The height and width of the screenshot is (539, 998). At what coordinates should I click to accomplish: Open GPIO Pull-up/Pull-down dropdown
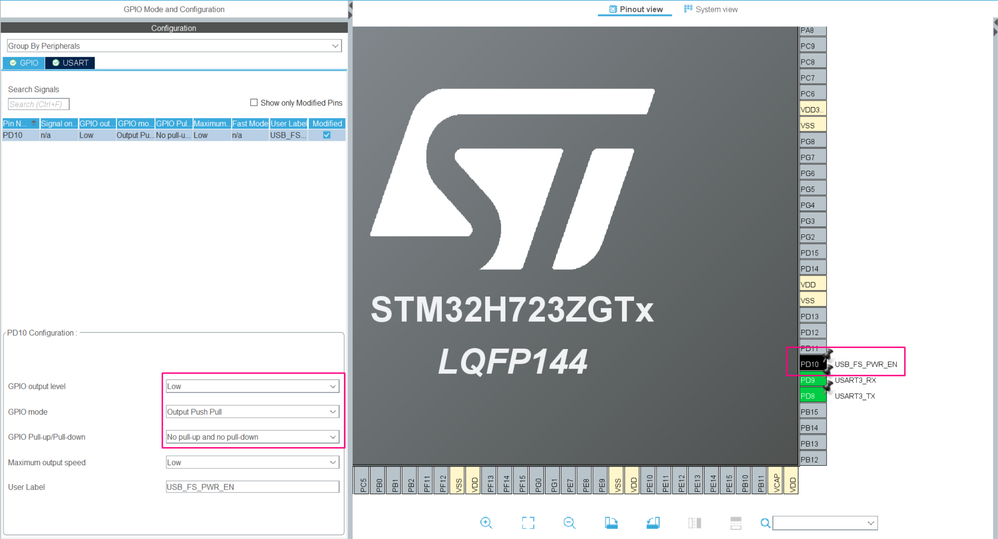(x=252, y=437)
